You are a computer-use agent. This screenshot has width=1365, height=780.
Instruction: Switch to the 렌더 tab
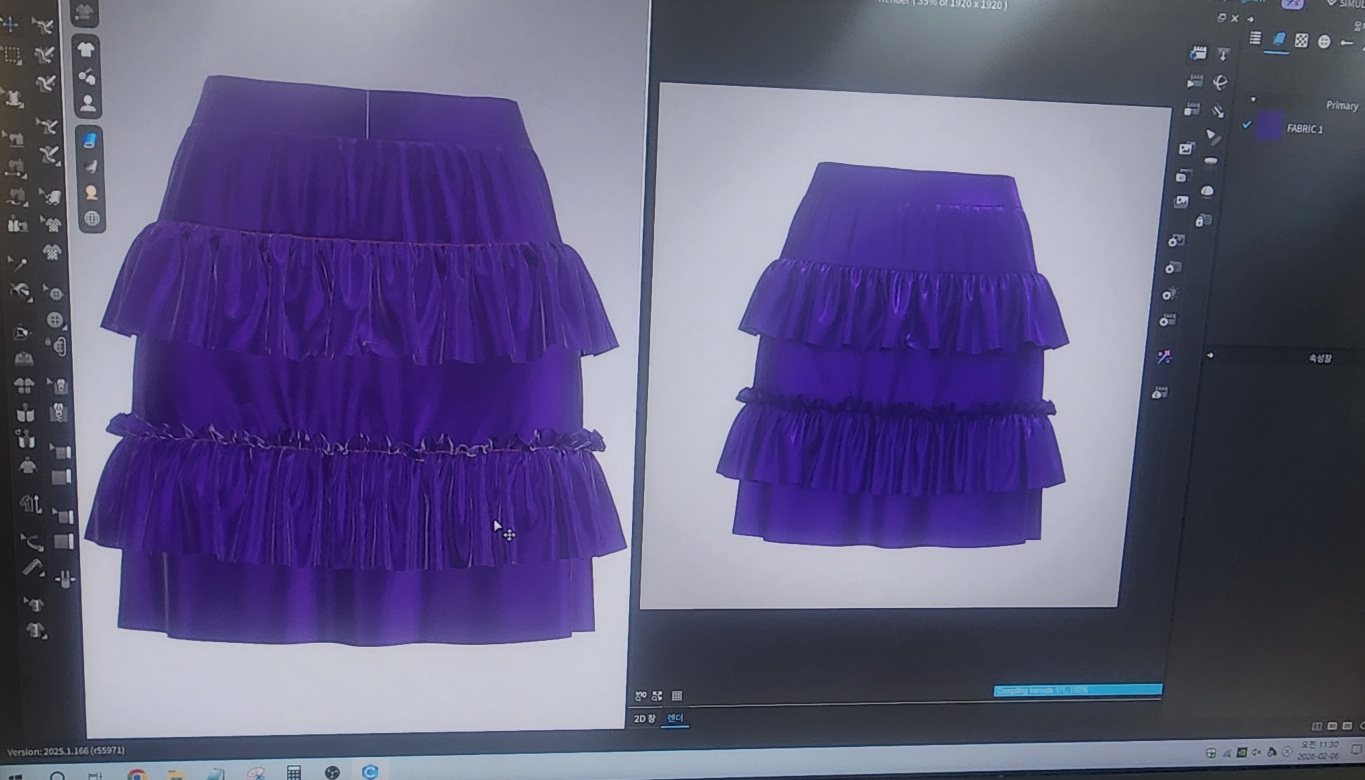click(x=675, y=718)
